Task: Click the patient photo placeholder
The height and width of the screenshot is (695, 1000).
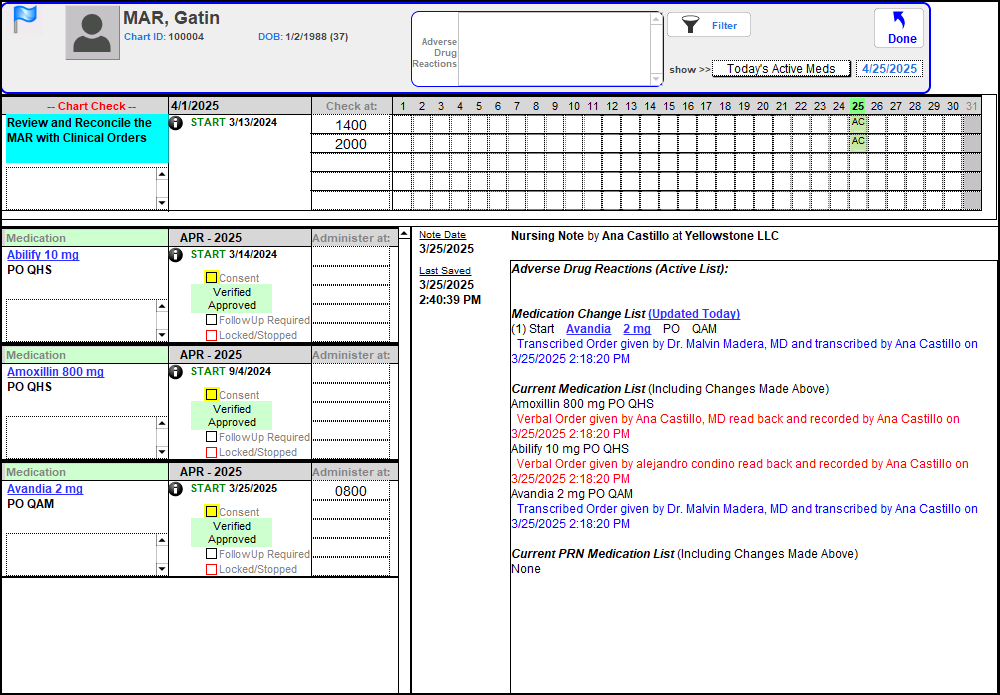Action: 92,33
